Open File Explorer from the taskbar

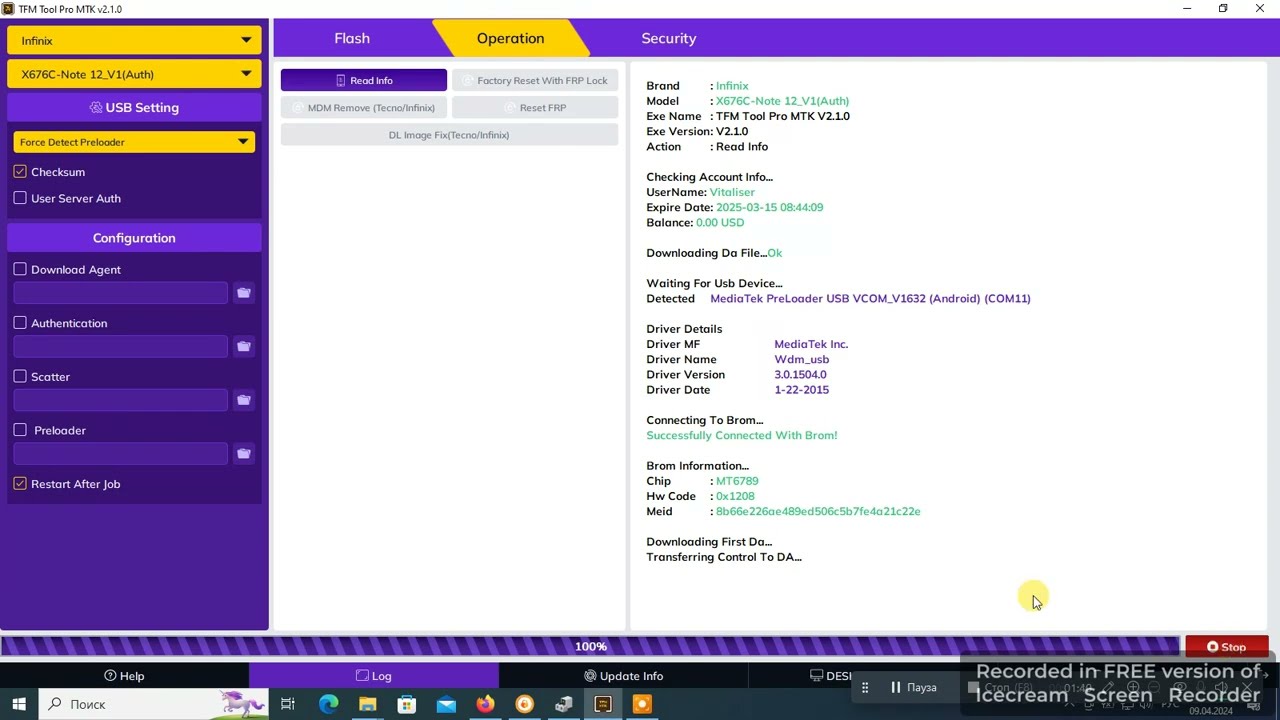[367, 704]
